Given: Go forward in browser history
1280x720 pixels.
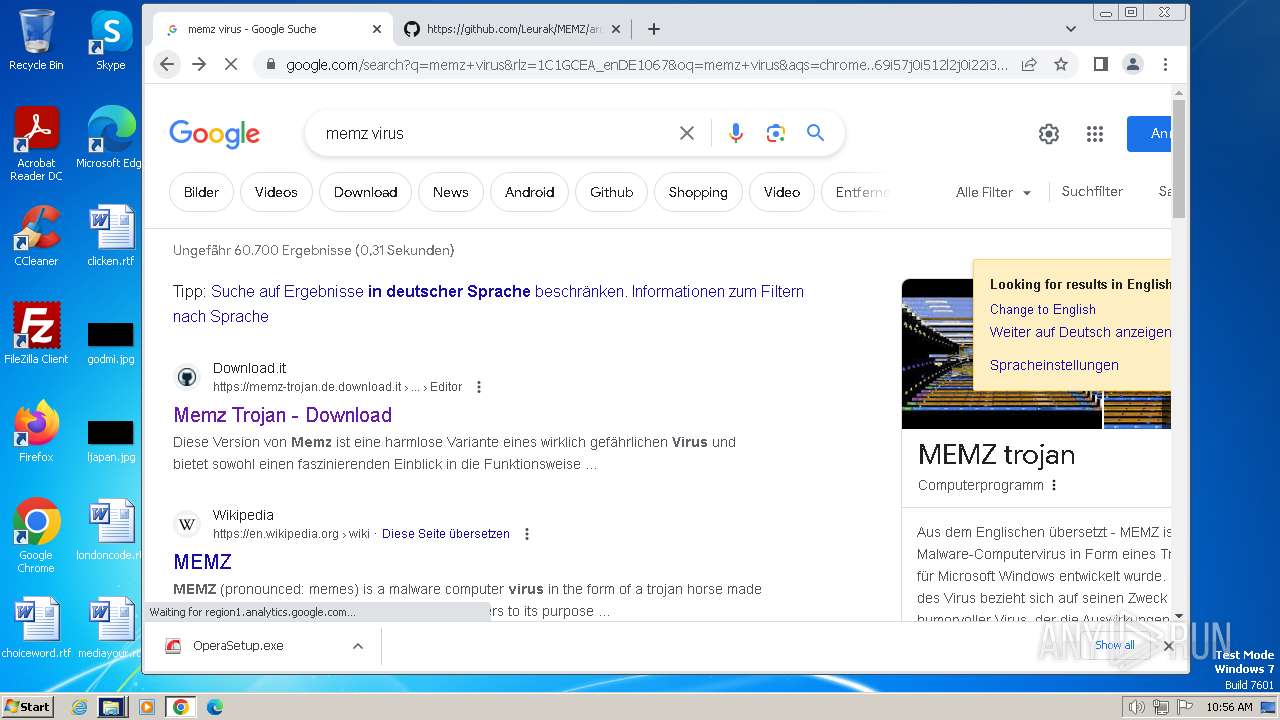Looking at the screenshot, I should (199, 64).
